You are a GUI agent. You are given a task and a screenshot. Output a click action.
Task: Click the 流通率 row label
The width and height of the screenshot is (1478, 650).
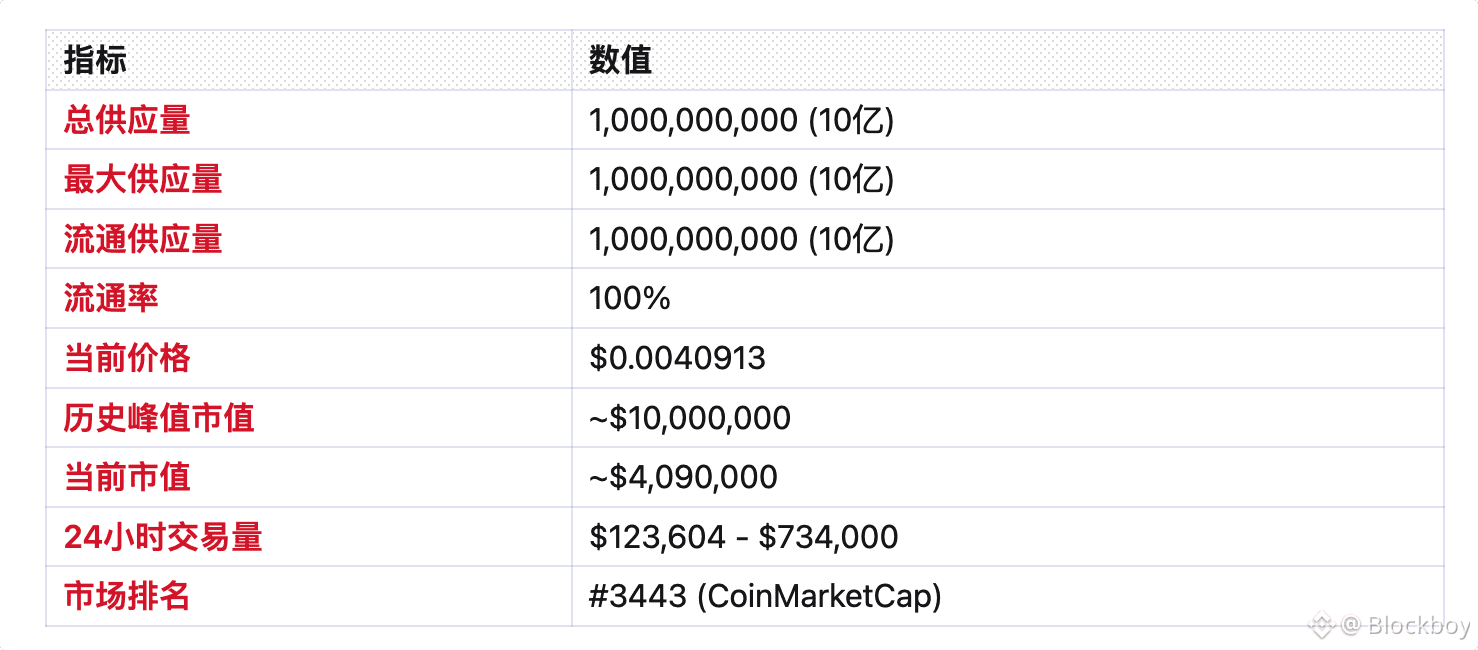click(x=111, y=298)
